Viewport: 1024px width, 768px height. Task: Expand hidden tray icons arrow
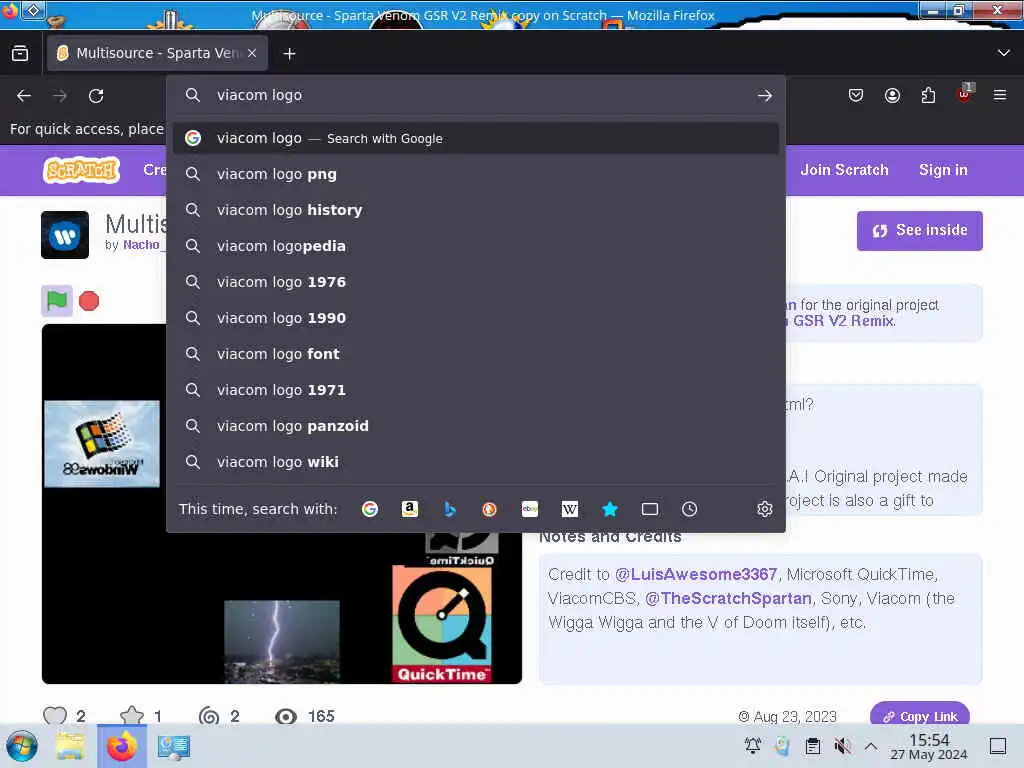coord(871,746)
